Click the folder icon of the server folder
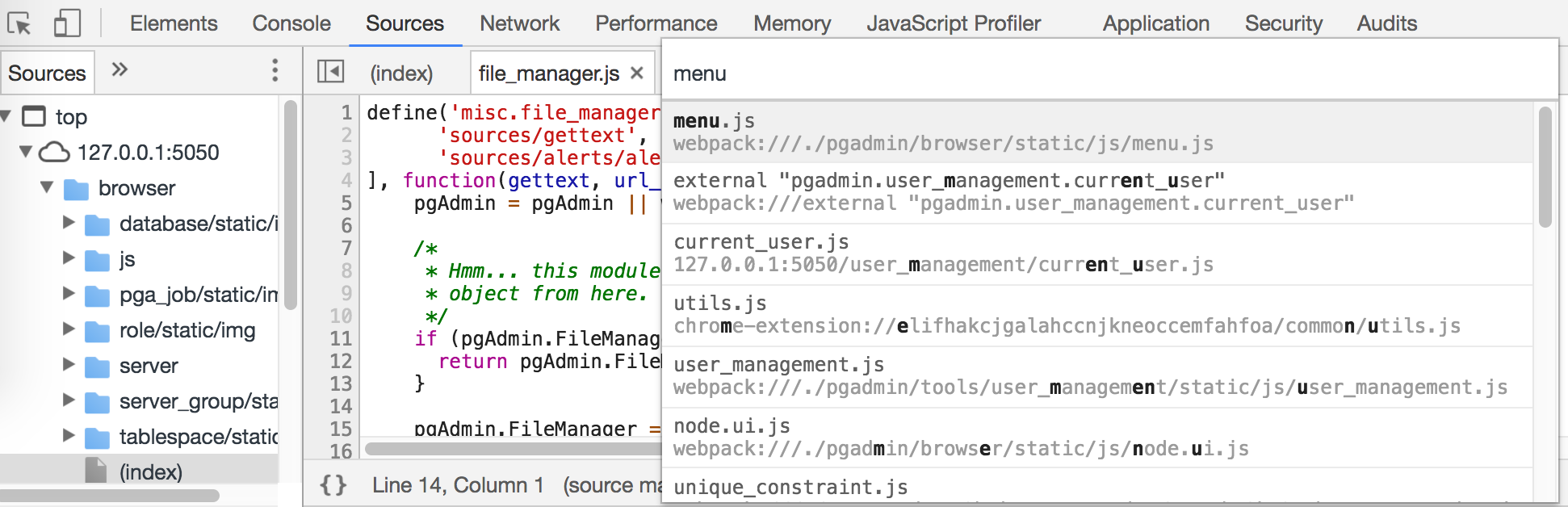 point(97,367)
